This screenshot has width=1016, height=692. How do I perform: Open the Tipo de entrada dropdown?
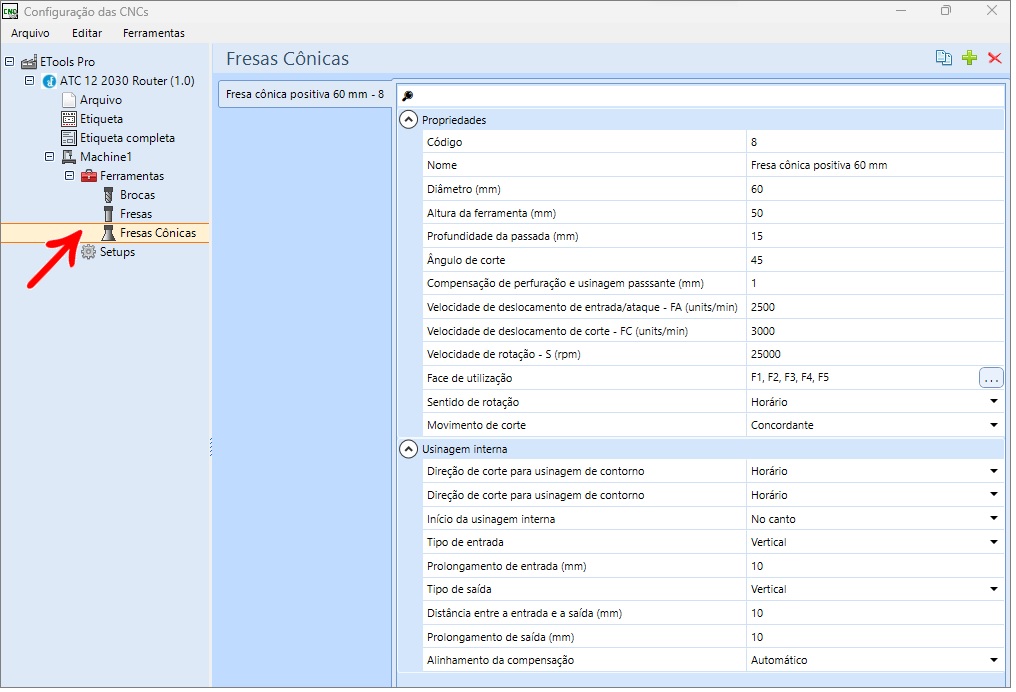(993, 542)
